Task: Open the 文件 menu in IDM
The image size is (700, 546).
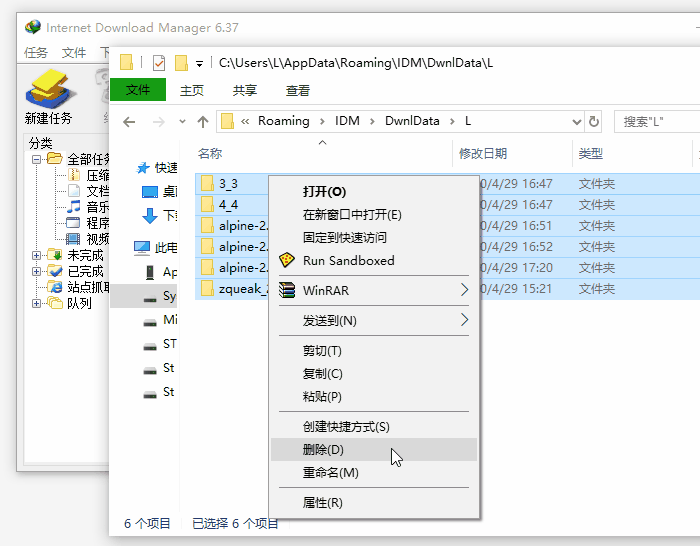Action: (74, 53)
